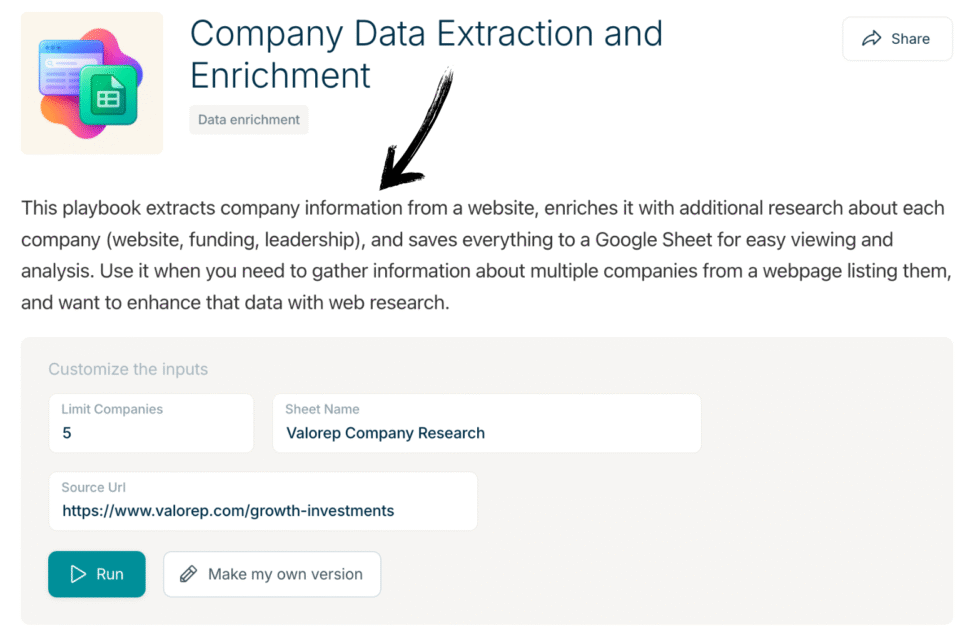
Task: Select the pencil icon beside Make my own version
Action: (189, 574)
